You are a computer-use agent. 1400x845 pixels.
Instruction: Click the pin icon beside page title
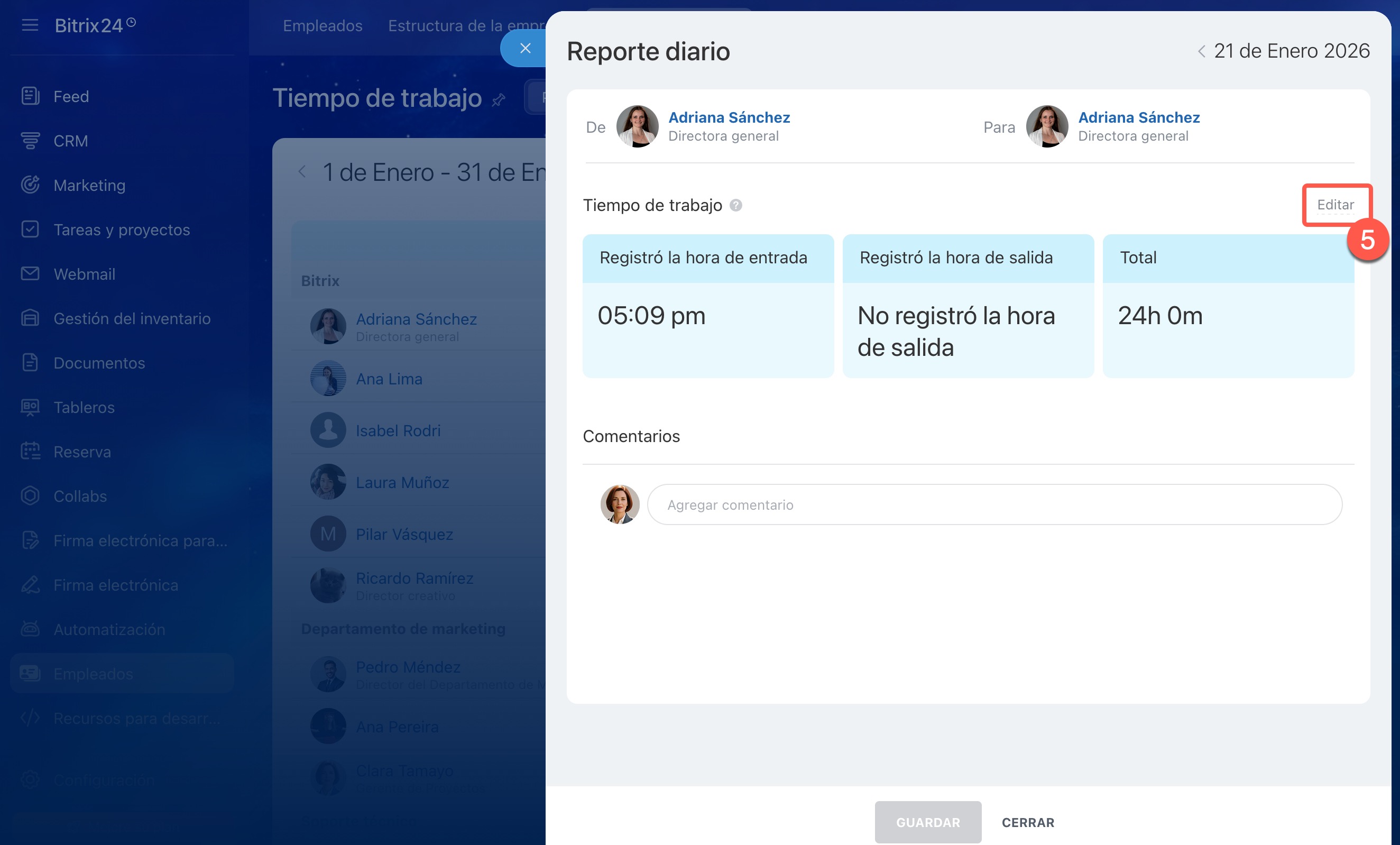498,100
